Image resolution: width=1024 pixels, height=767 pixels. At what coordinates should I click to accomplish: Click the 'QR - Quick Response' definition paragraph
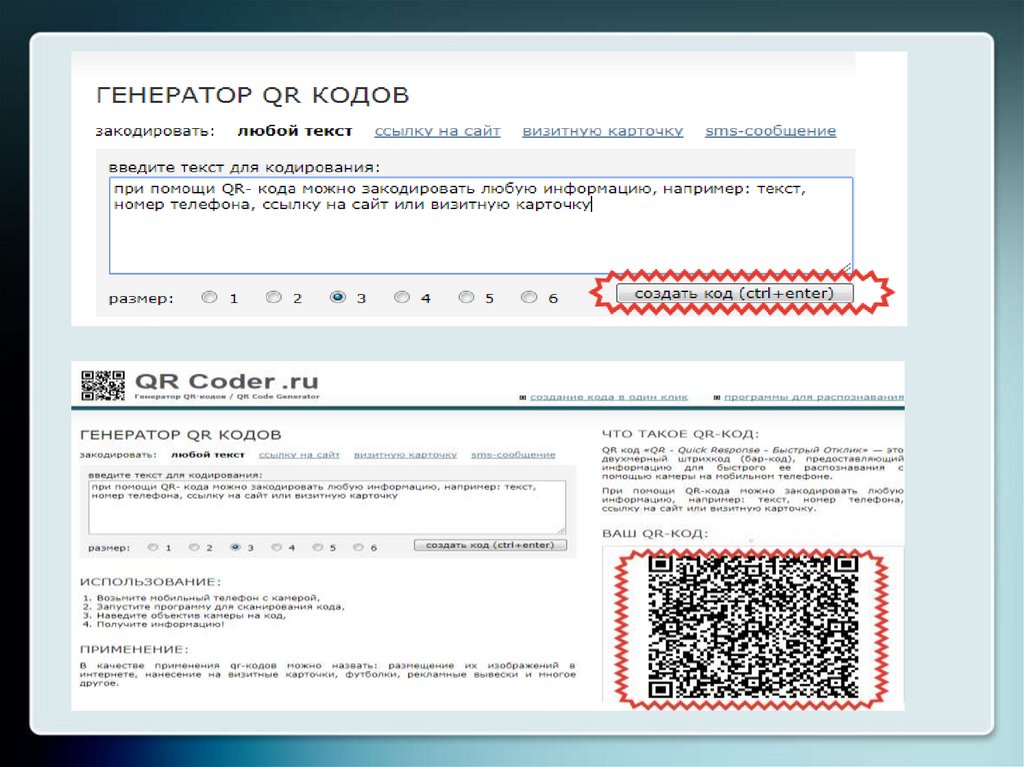point(752,463)
